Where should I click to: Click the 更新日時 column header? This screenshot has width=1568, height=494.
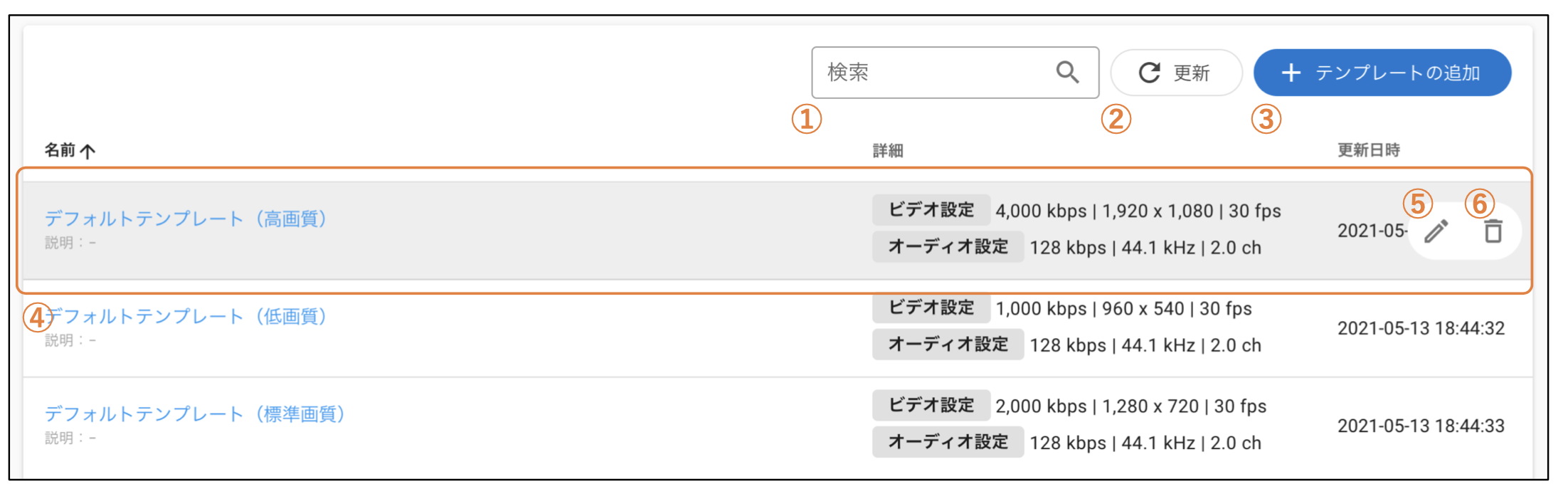(x=1368, y=150)
